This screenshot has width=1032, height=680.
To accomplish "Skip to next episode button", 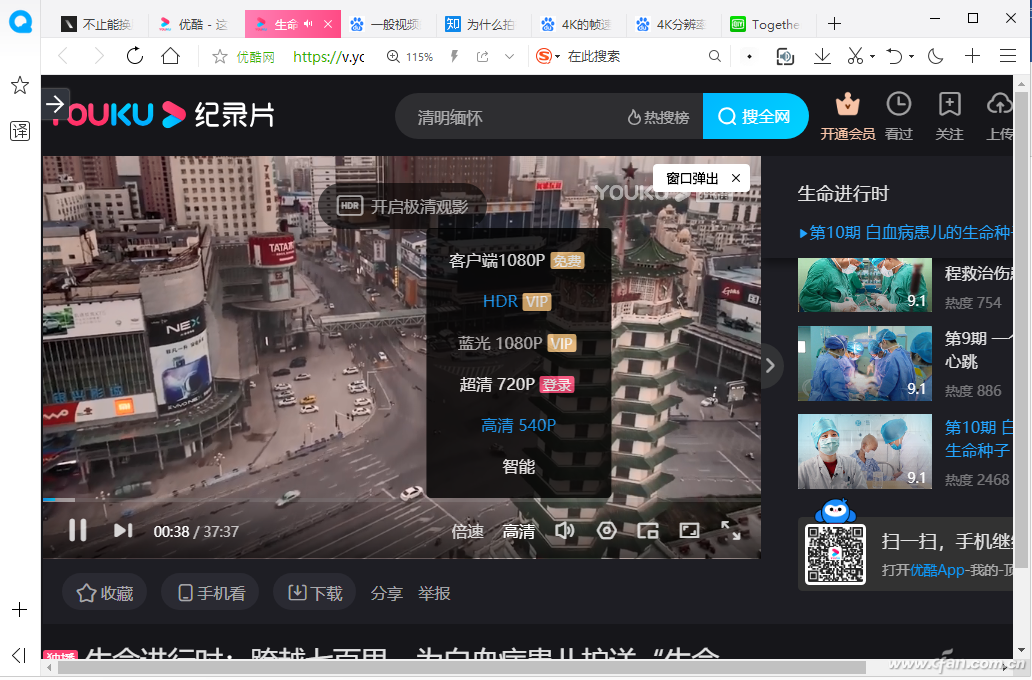I will pos(123,531).
